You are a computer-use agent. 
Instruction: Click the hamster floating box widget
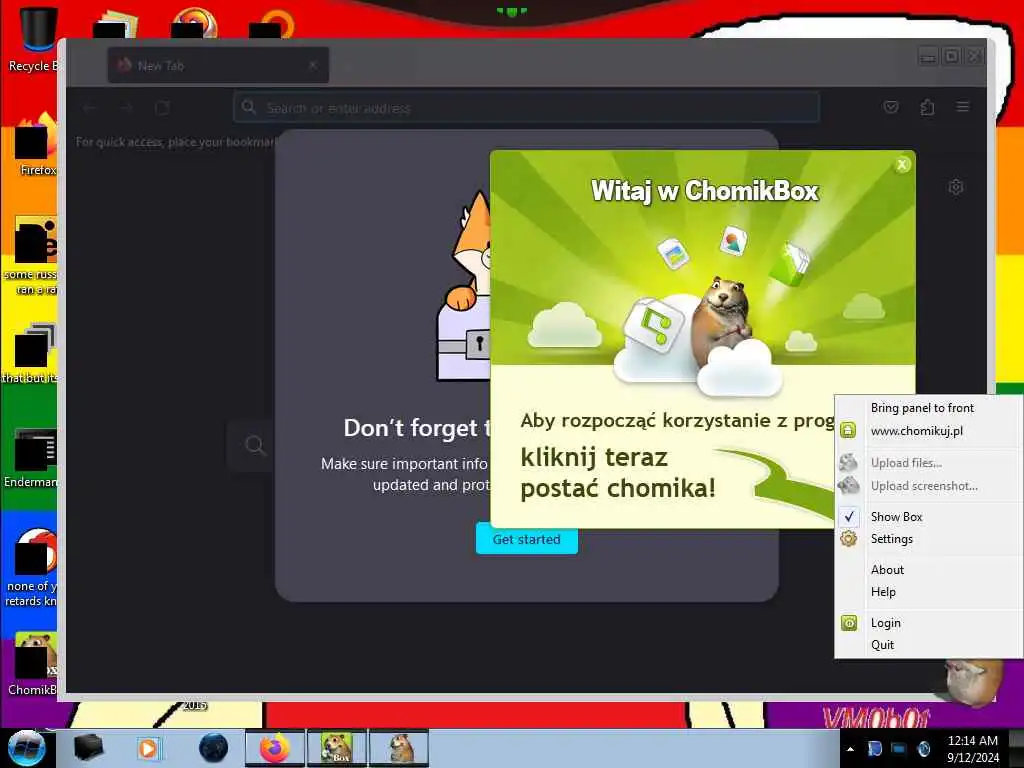(971, 681)
